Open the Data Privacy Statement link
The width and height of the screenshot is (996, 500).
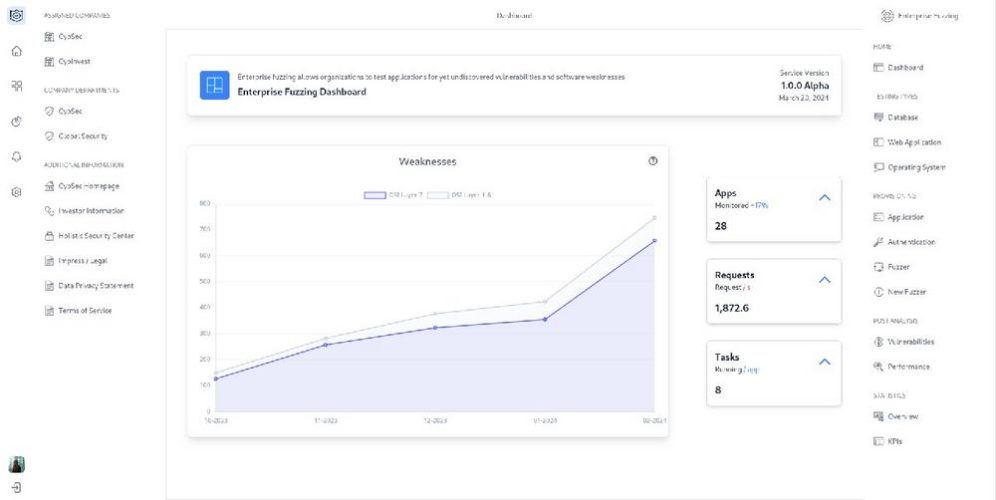(95, 286)
